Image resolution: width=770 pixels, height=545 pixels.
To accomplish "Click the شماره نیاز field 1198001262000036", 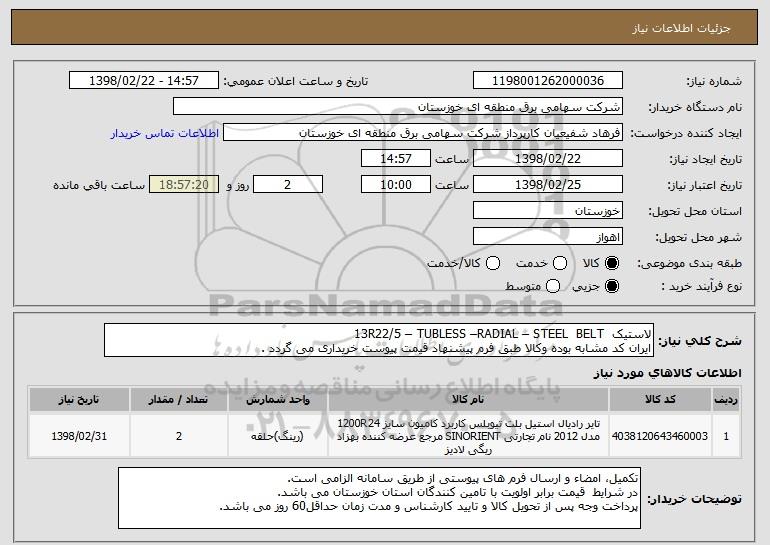I will (548, 81).
